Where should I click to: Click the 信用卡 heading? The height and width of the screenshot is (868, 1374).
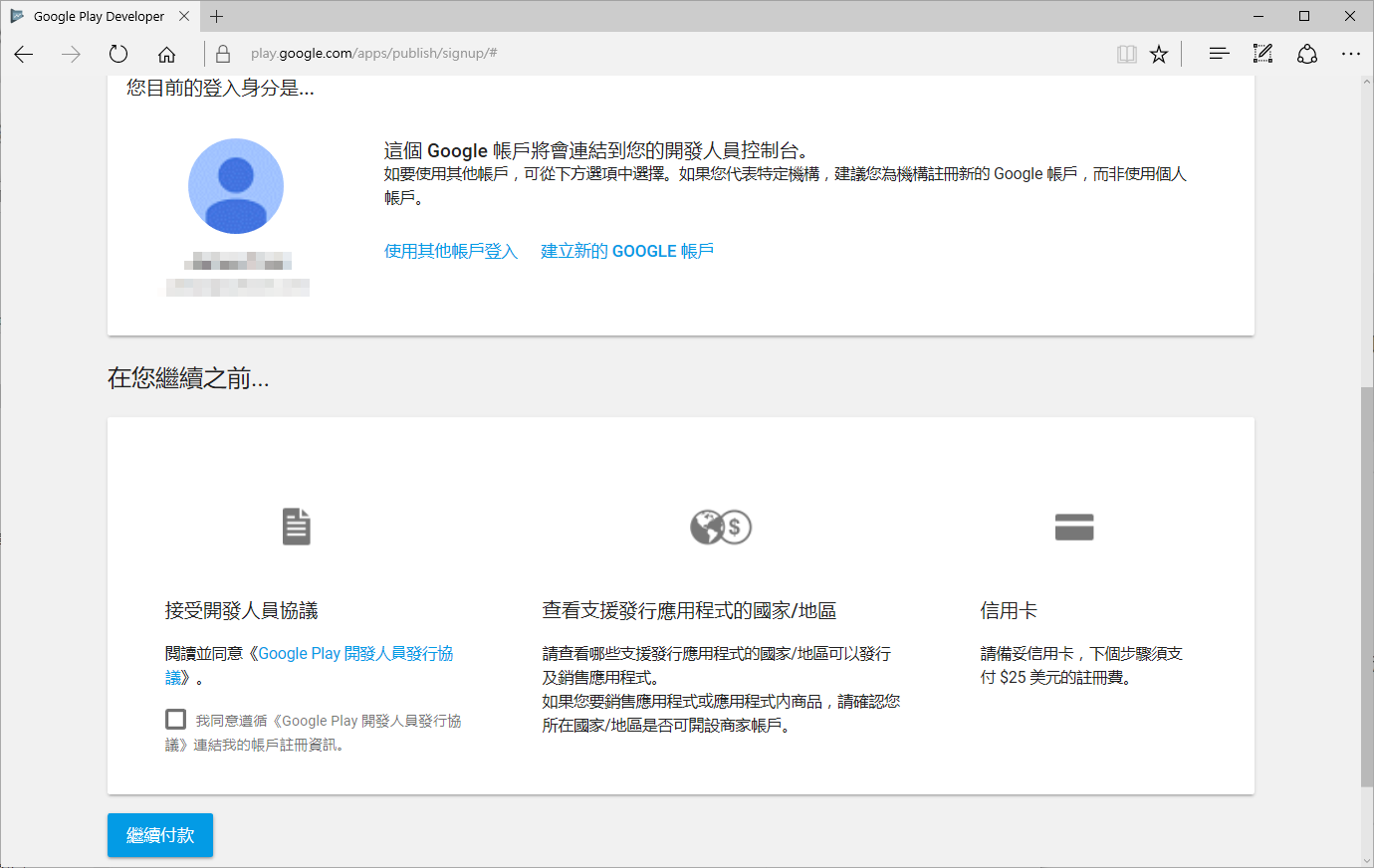click(x=1009, y=611)
